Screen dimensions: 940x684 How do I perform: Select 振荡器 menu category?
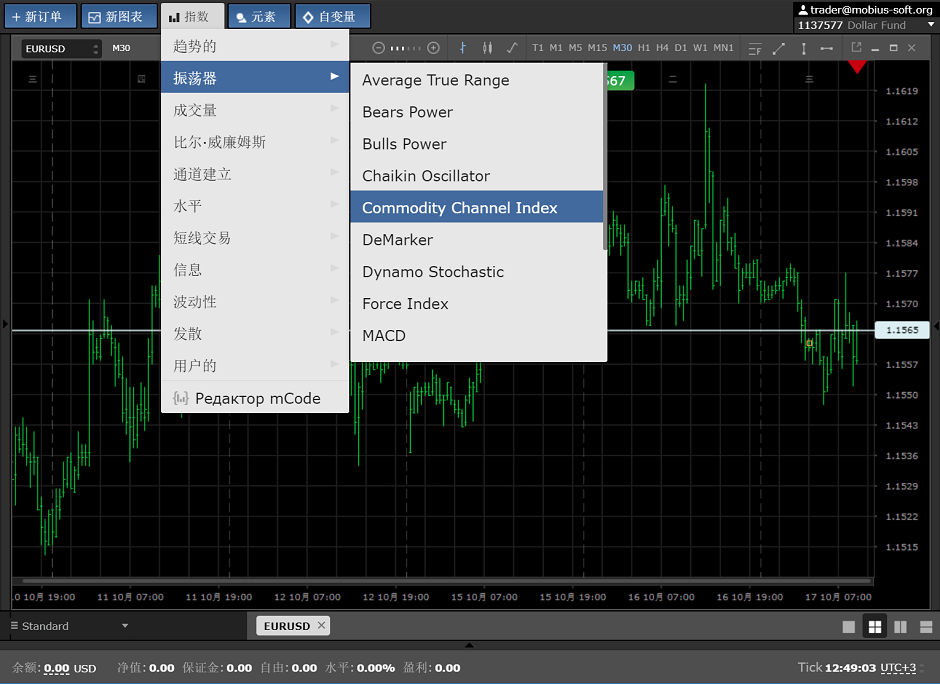click(x=255, y=78)
